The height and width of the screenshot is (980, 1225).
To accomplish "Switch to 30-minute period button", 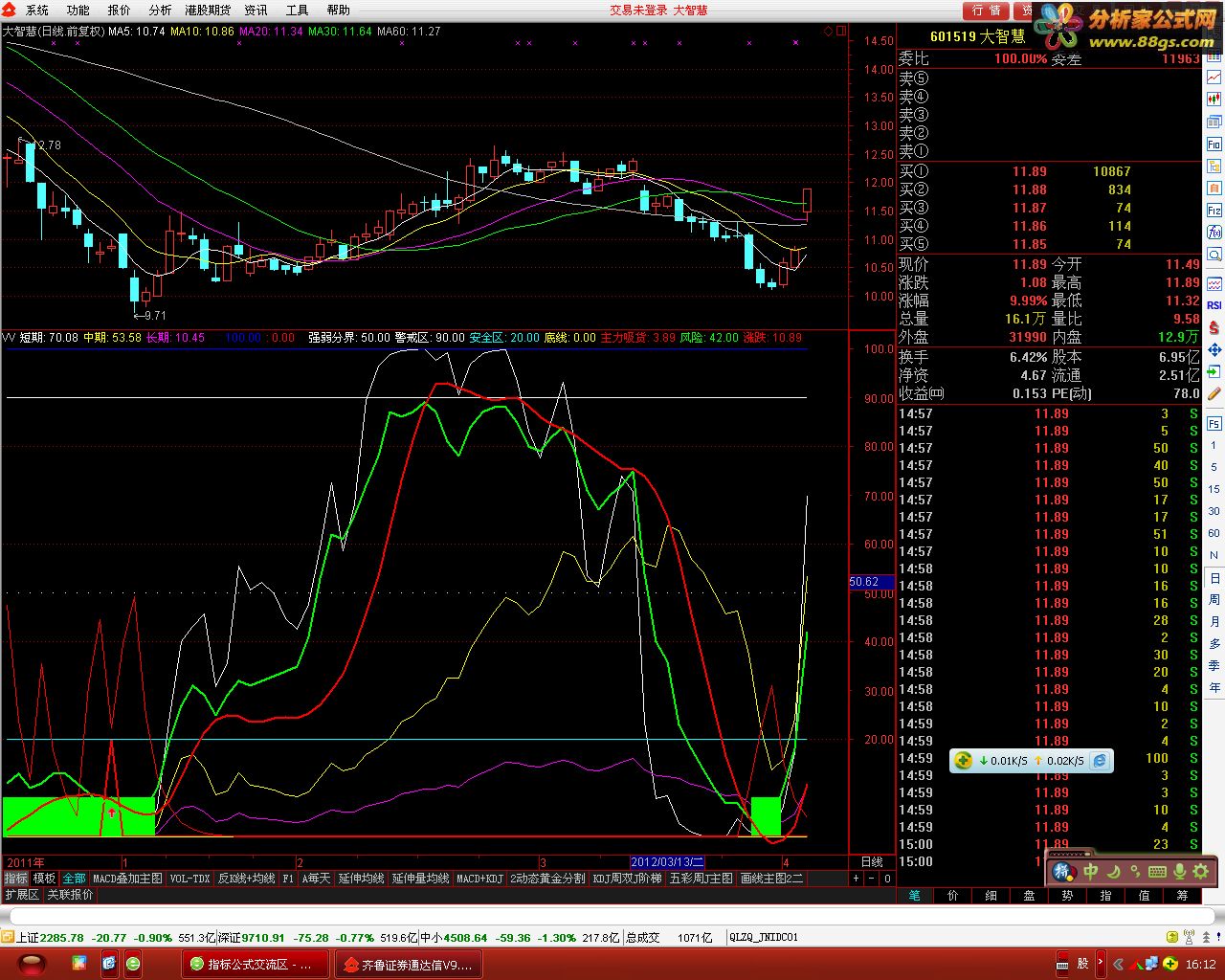I will (1214, 512).
